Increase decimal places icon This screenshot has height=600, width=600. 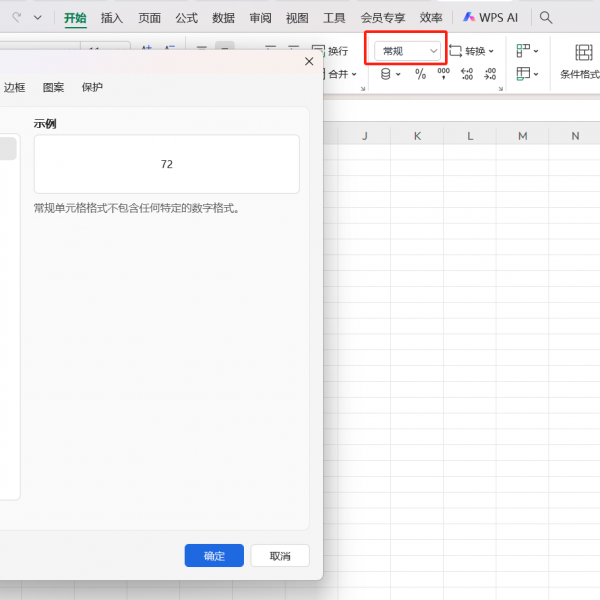click(467, 74)
